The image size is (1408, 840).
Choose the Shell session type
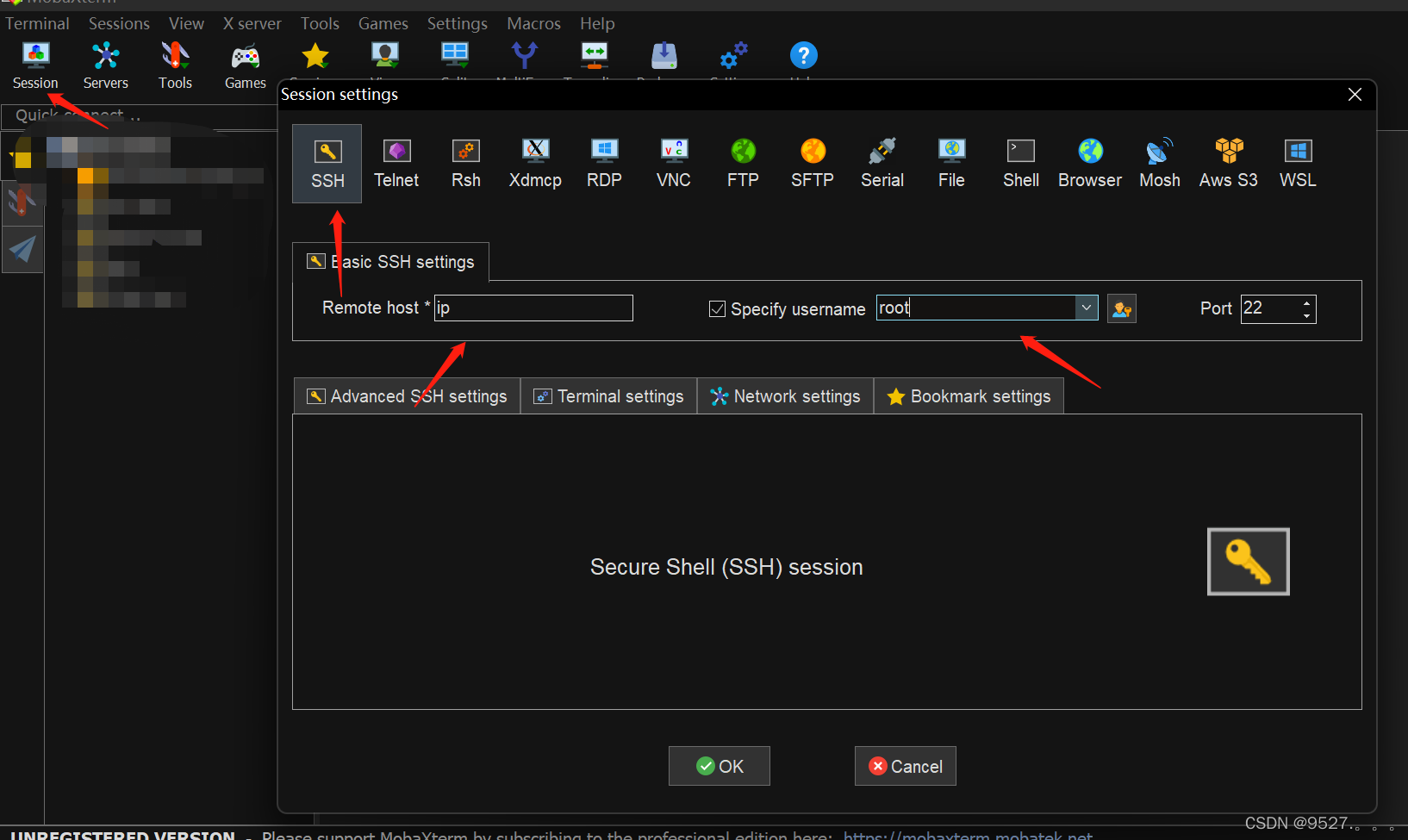1021,164
